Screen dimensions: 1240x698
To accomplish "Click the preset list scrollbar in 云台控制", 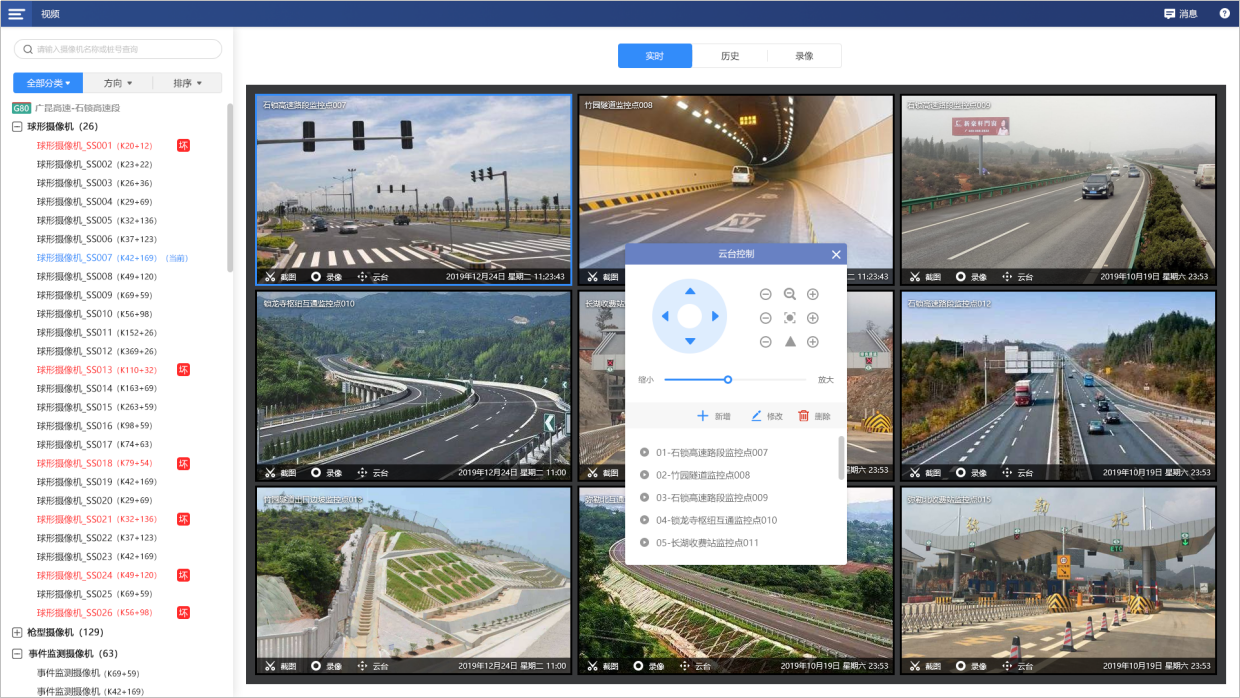I will tap(841, 457).
